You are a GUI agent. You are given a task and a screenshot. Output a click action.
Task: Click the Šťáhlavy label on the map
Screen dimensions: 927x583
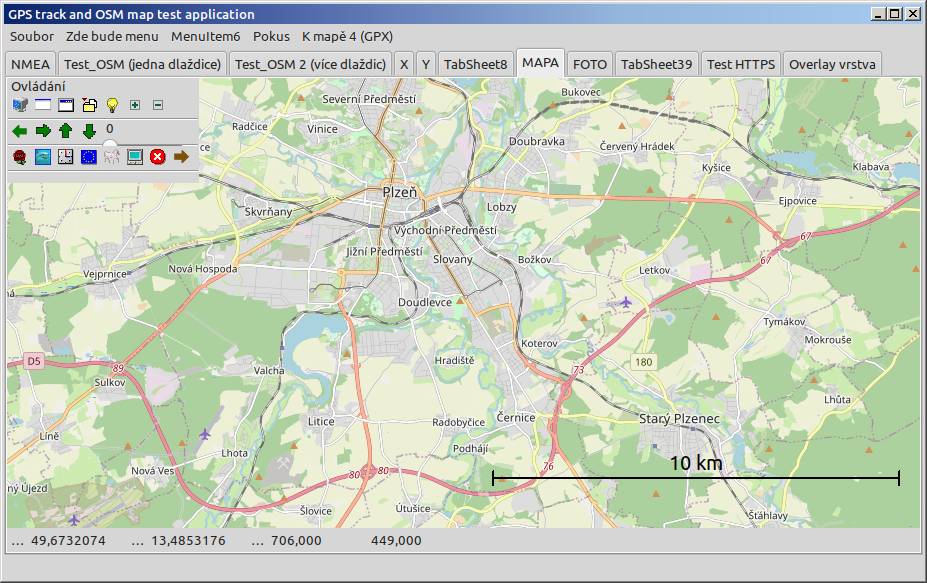click(x=767, y=516)
